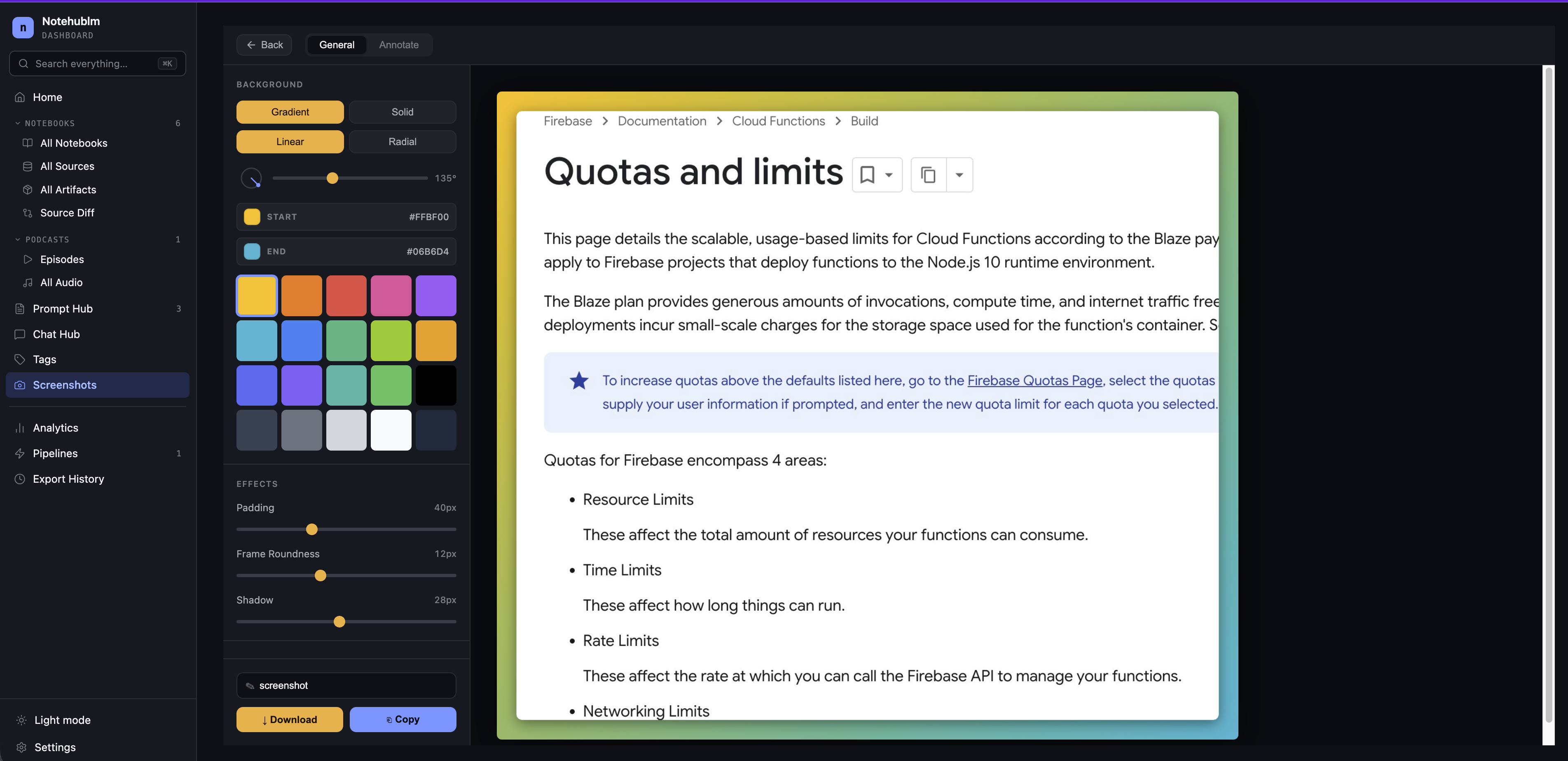Open bookmark dropdown arrow in preview
Image resolution: width=1568 pixels, height=761 pixels.
coord(889,175)
